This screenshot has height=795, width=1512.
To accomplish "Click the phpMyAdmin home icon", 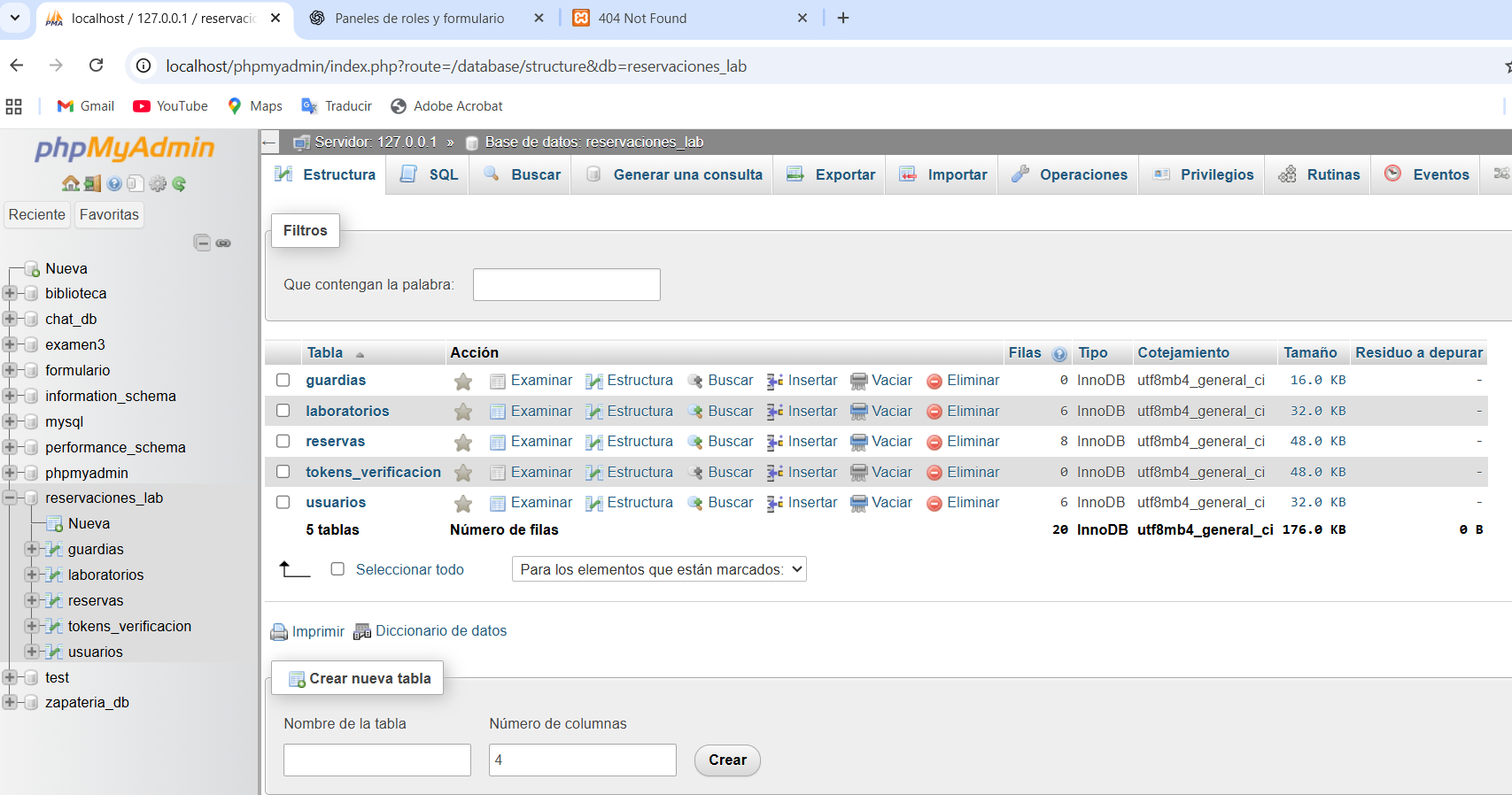I will click(71, 183).
